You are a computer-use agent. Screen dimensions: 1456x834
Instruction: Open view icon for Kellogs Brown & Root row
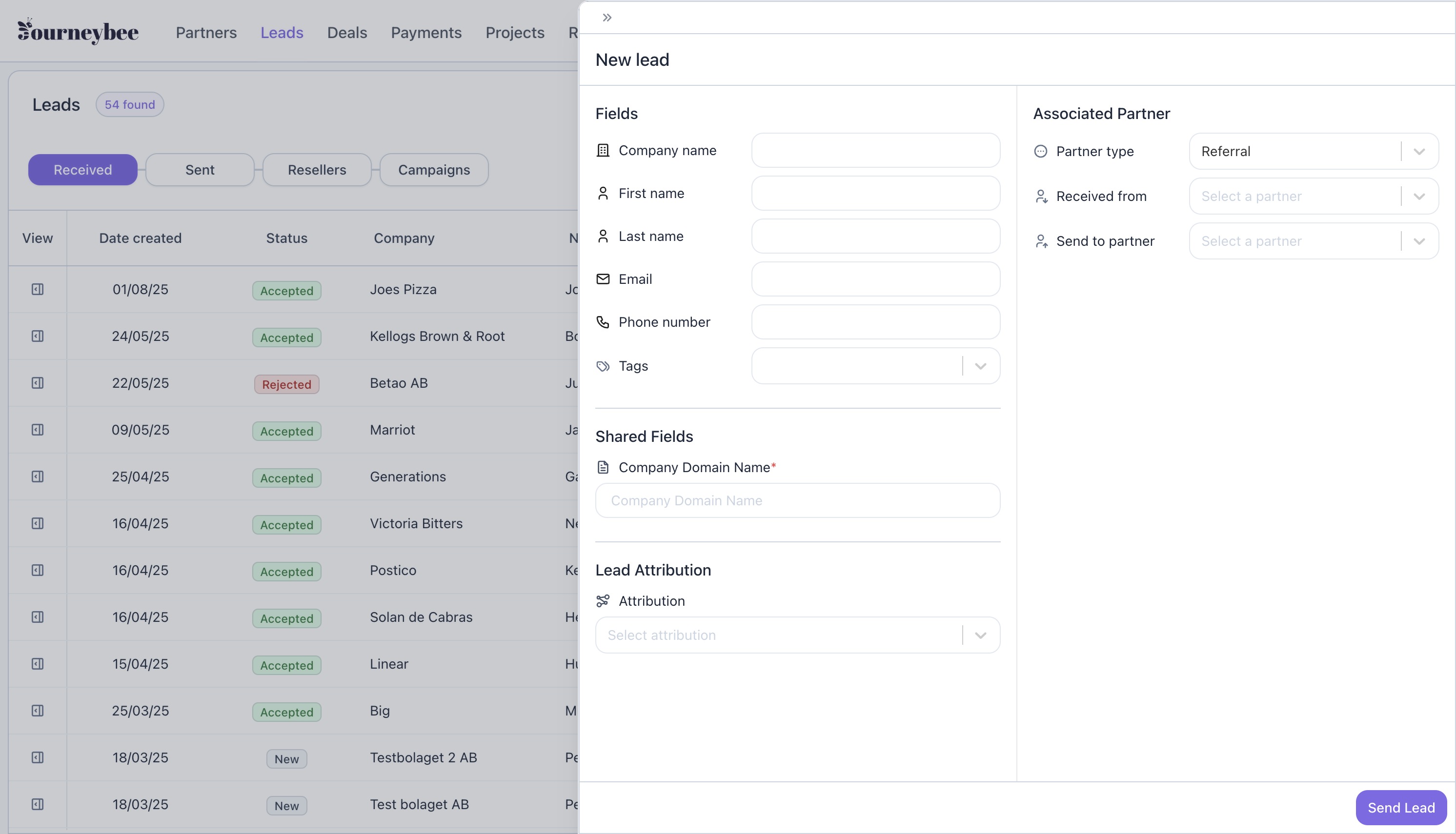(37, 336)
